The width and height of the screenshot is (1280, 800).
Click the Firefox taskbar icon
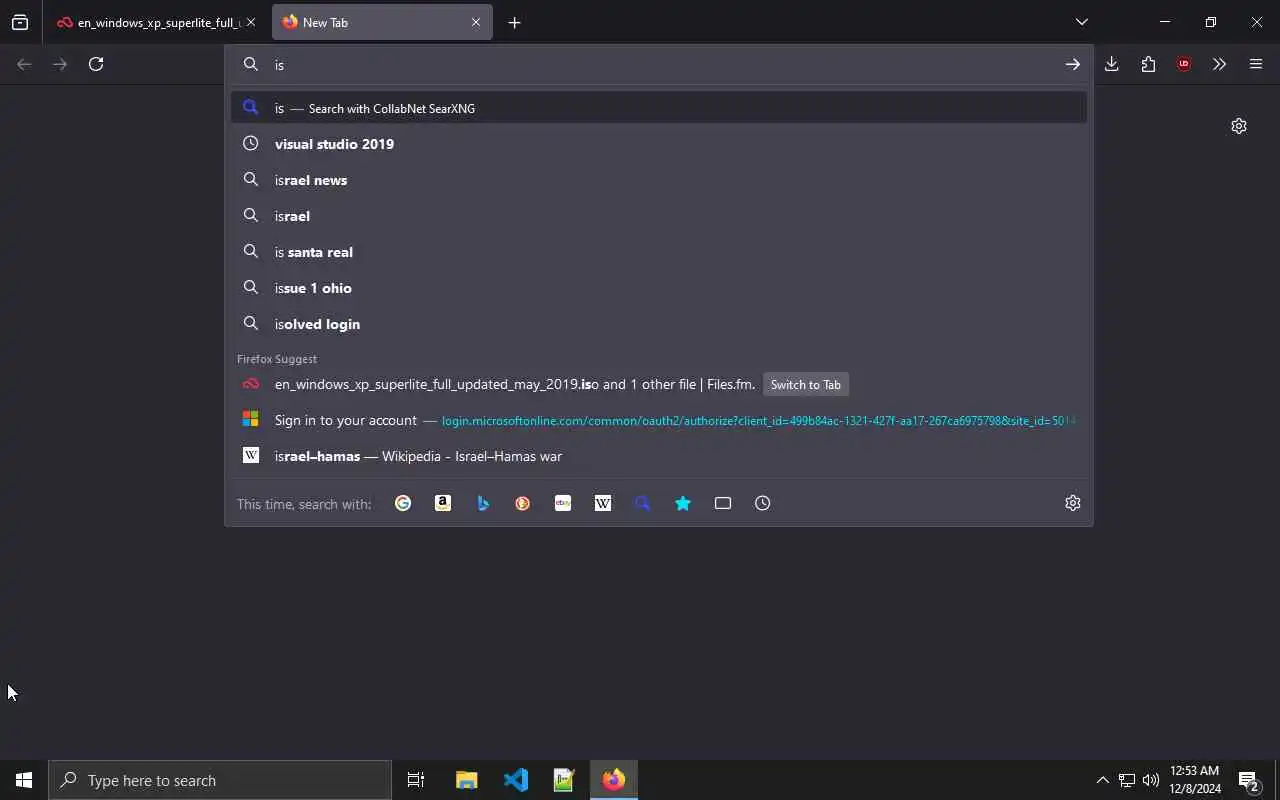[613, 780]
